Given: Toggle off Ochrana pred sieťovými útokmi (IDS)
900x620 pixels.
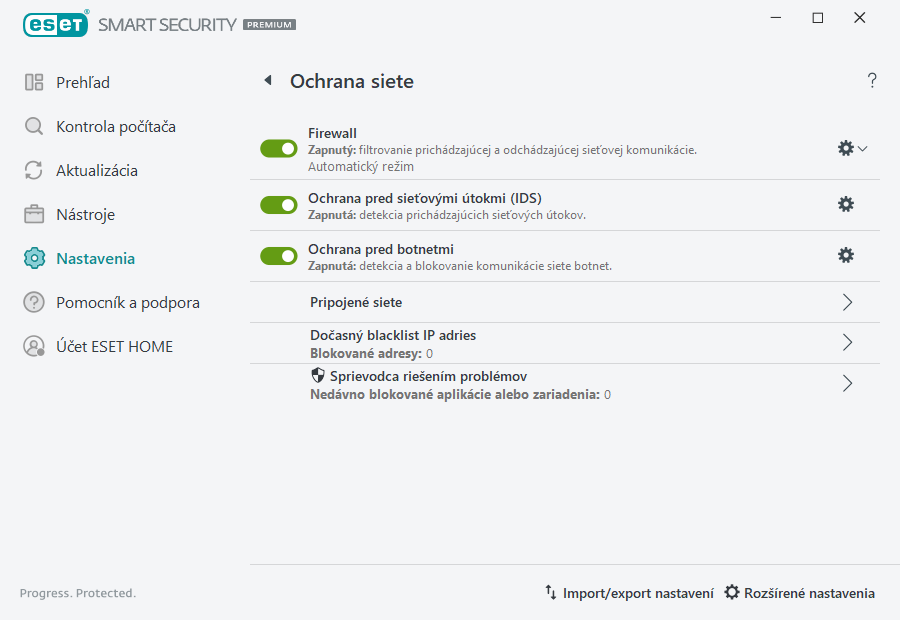Looking at the screenshot, I should pos(278,203).
